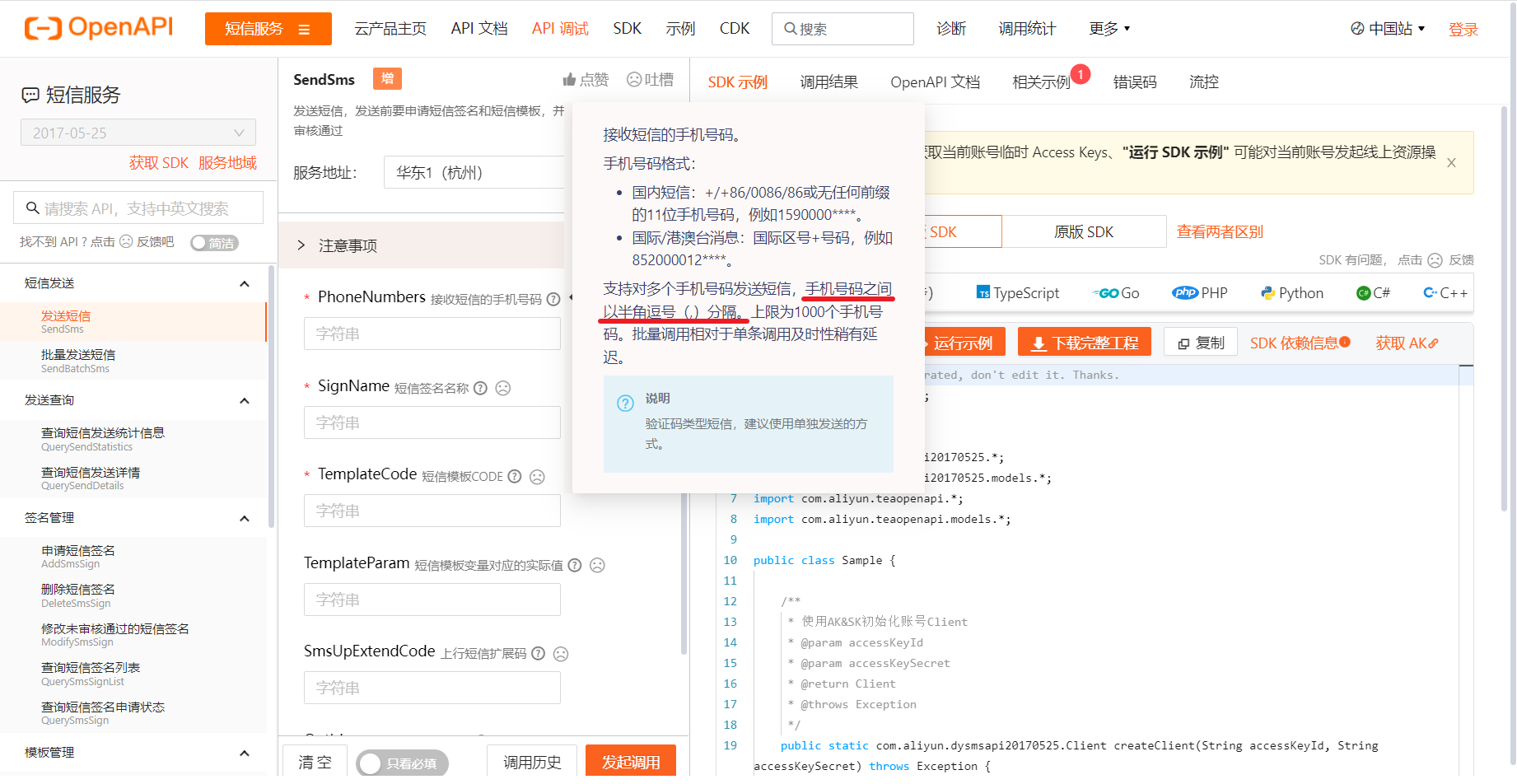Click 调用历史 button

(x=532, y=762)
